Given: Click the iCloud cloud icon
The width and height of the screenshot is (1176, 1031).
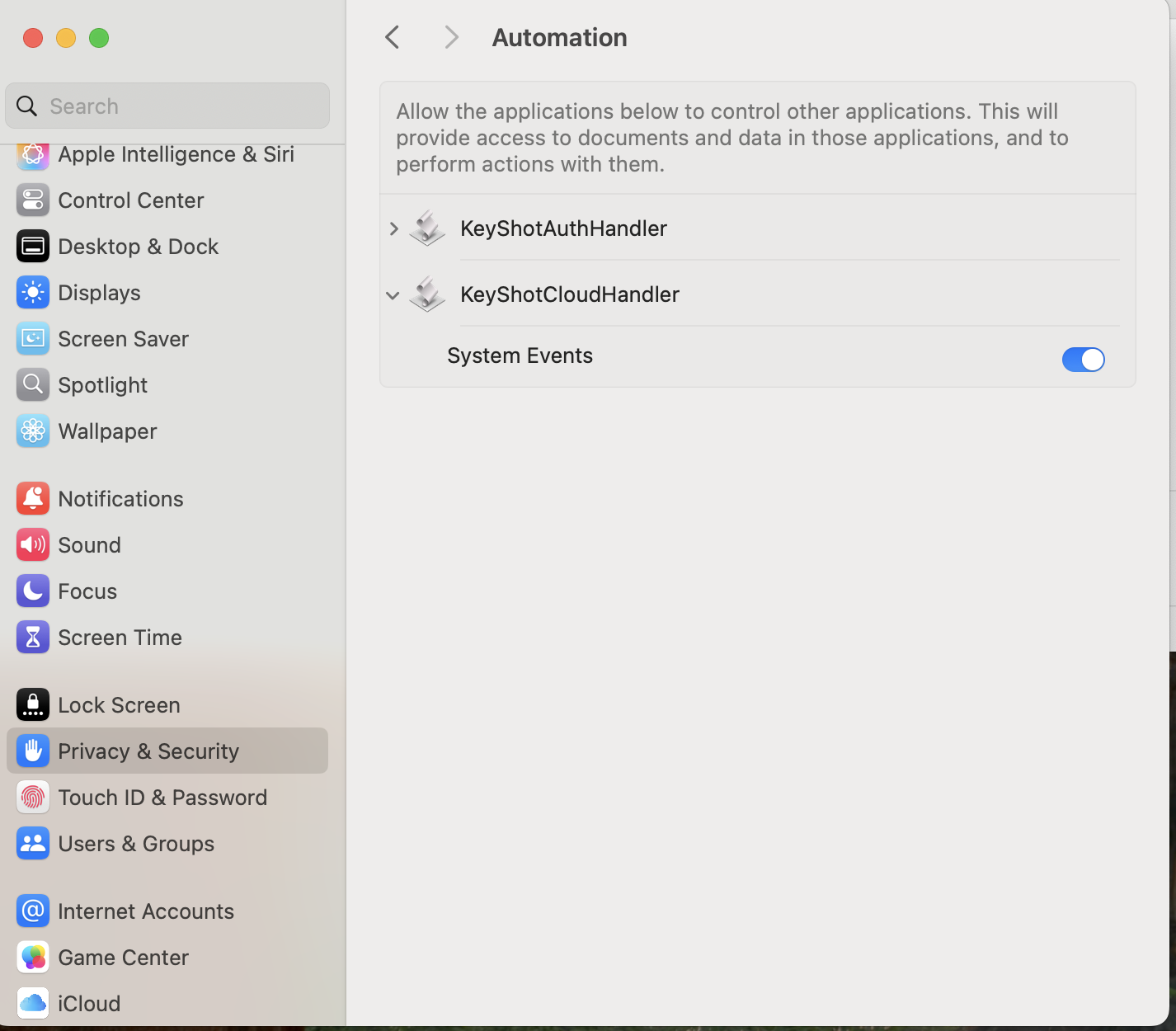Looking at the screenshot, I should pos(33,1004).
